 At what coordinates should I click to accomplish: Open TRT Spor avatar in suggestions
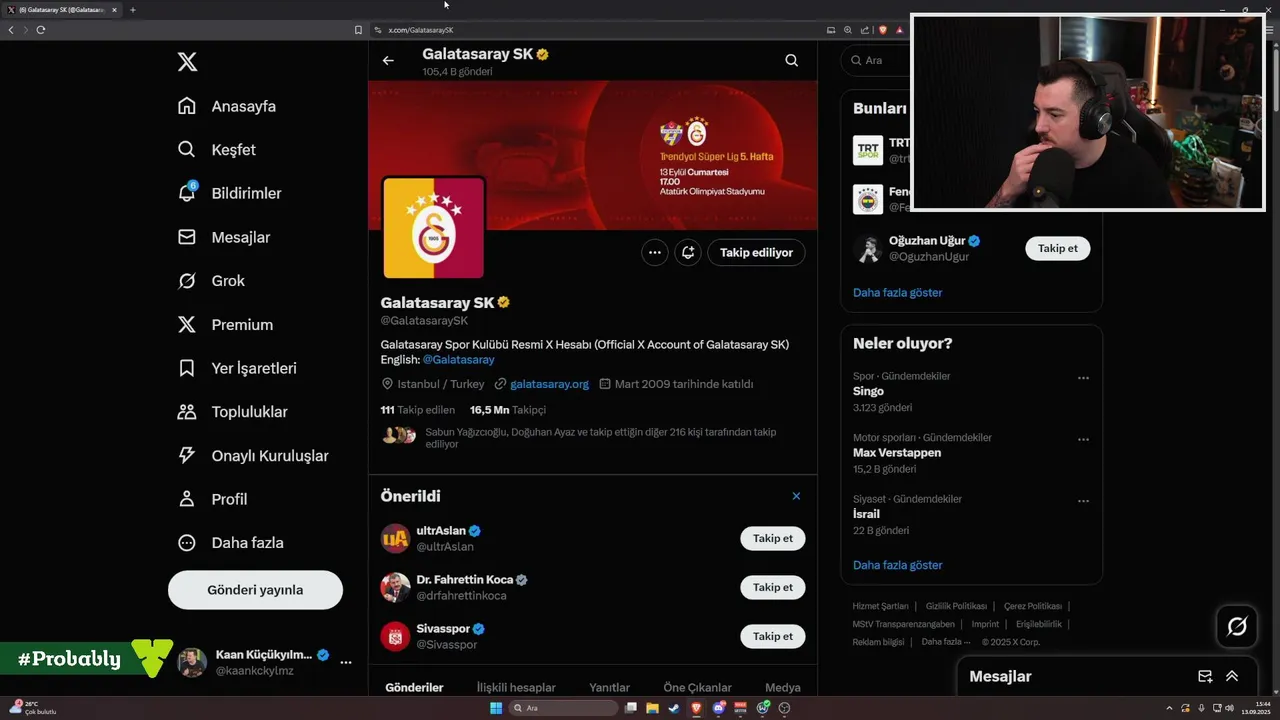pos(868,150)
